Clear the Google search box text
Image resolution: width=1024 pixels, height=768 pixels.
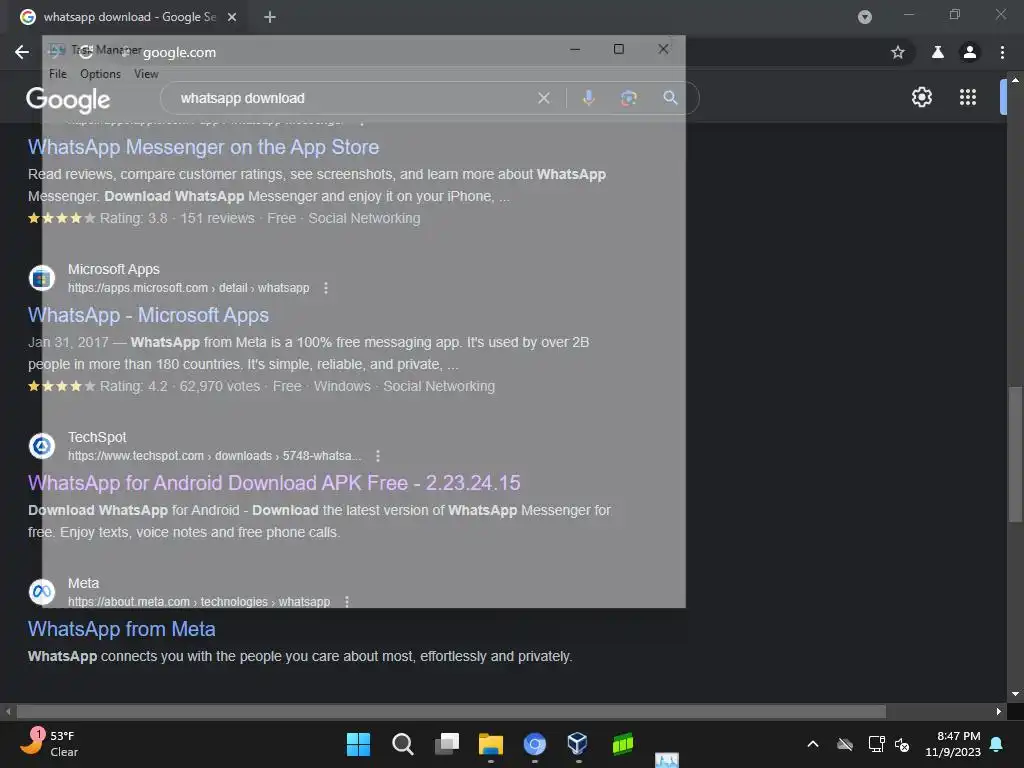click(x=543, y=98)
